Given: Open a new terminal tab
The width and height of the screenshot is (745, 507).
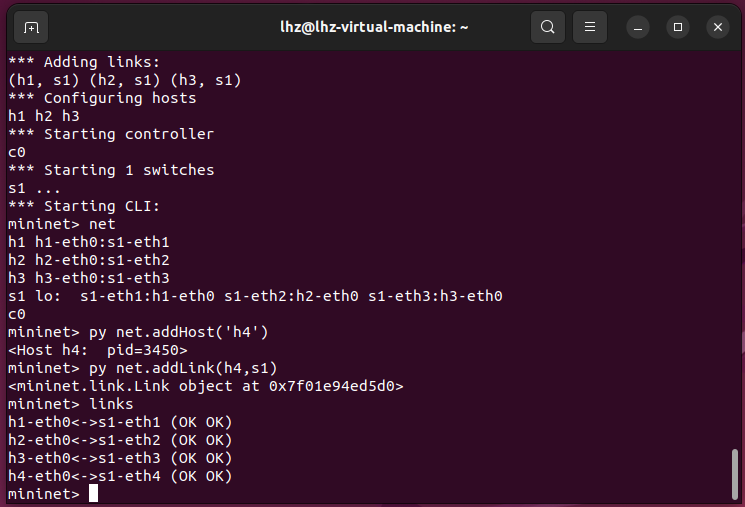Looking at the screenshot, I should [31, 27].
